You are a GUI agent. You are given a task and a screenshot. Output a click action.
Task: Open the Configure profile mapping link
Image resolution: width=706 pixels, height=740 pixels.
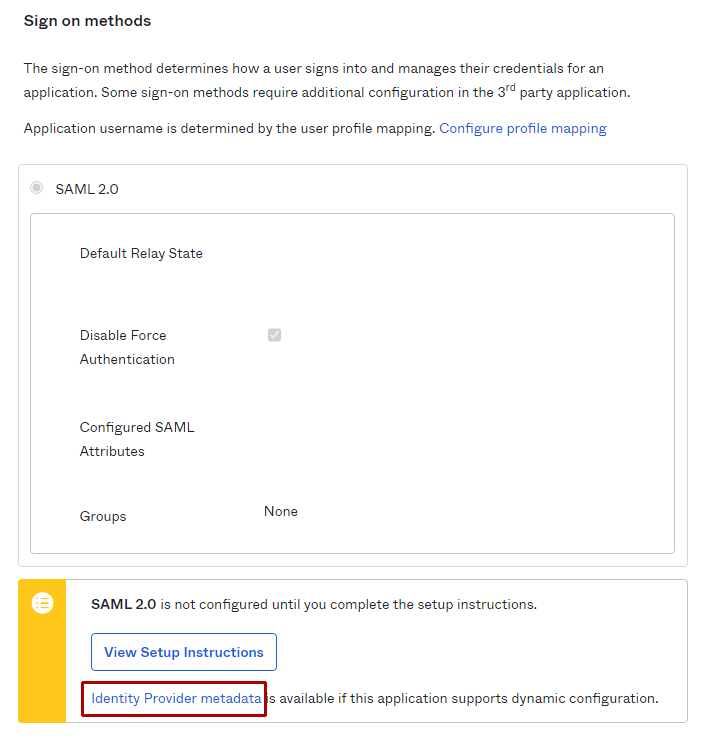pyautogui.click(x=522, y=128)
